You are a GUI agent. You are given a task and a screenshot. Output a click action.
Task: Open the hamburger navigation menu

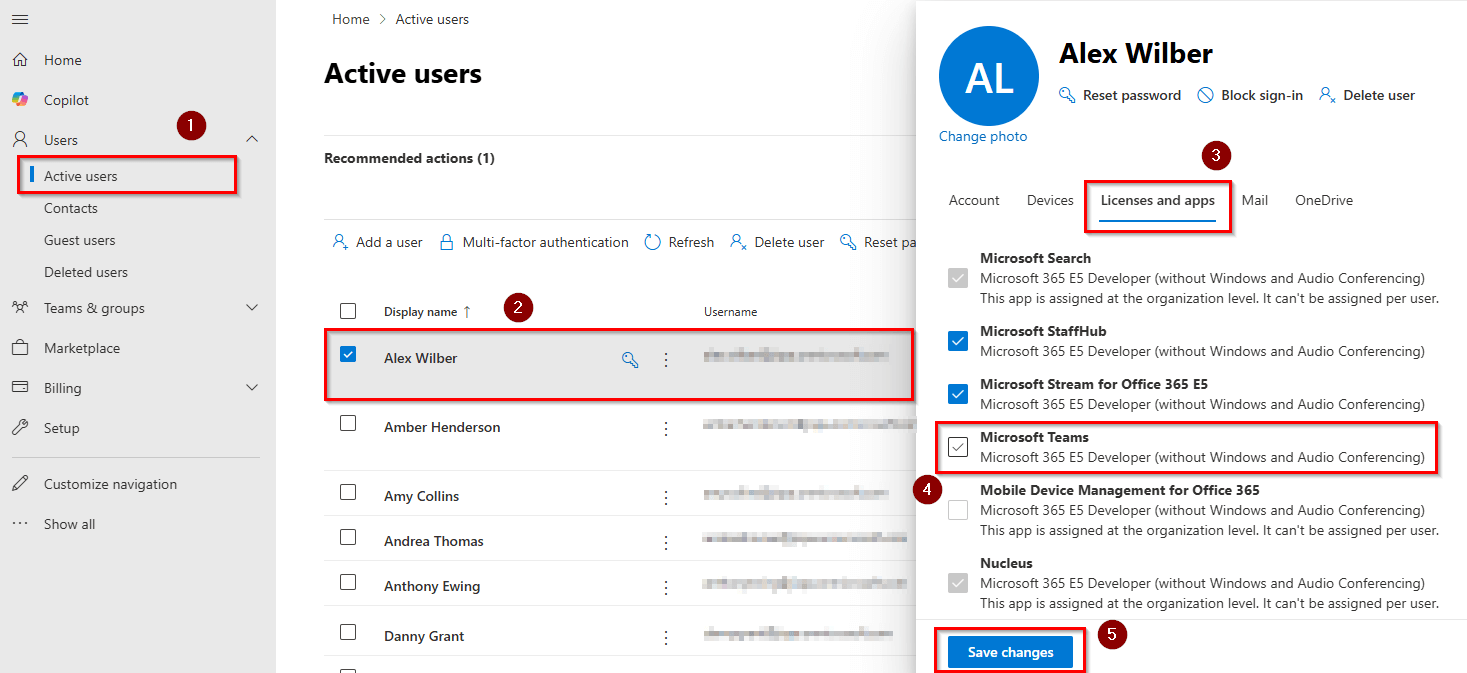pyautogui.click(x=19, y=18)
